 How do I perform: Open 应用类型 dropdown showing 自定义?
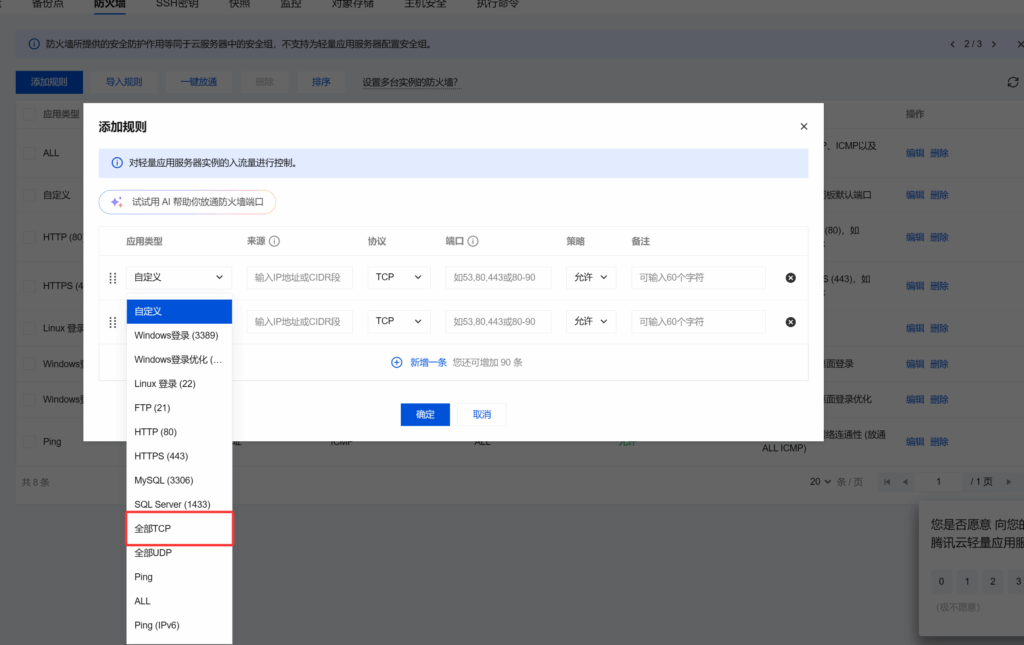178,277
